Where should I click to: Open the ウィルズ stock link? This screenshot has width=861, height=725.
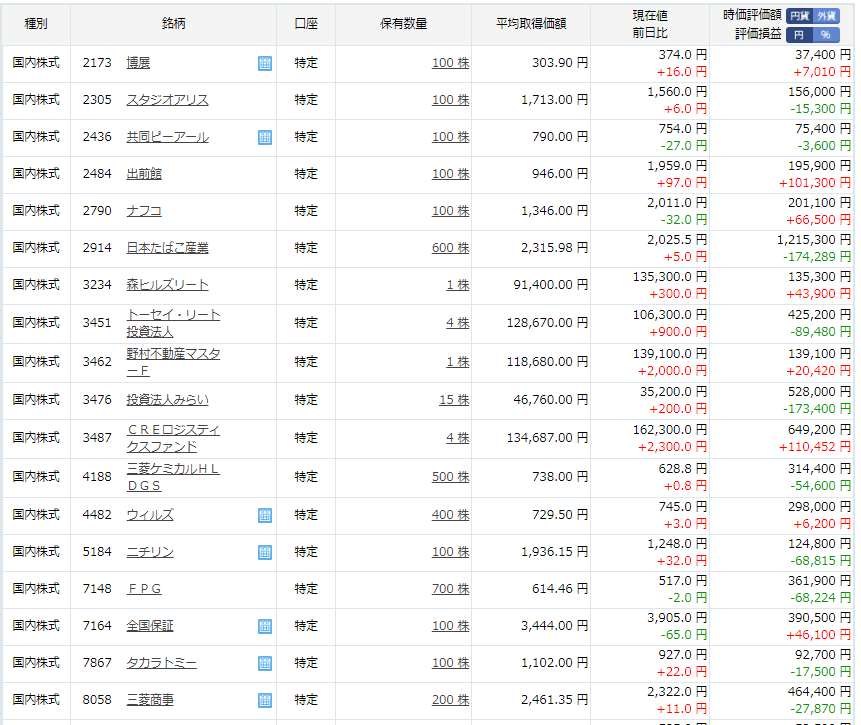pos(150,515)
